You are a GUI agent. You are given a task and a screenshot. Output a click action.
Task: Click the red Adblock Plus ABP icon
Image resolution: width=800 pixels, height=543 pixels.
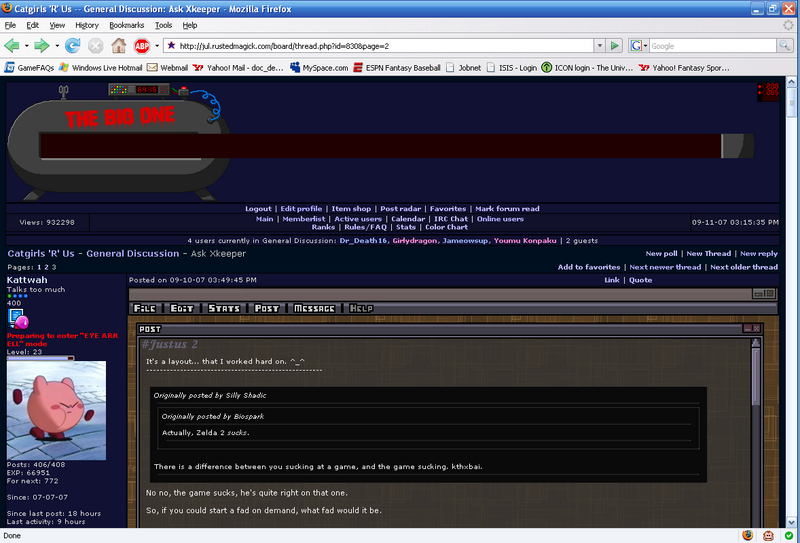[x=142, y=46]
